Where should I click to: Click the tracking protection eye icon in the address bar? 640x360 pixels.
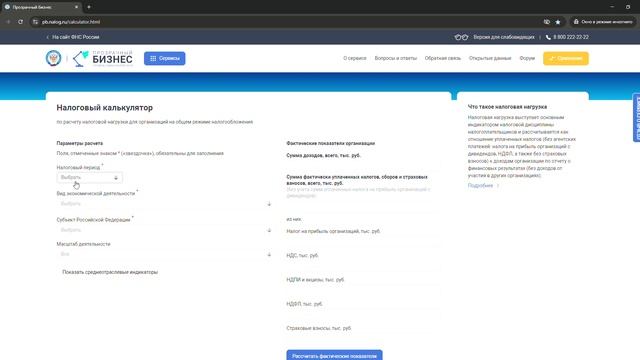(x=547, y=22)
